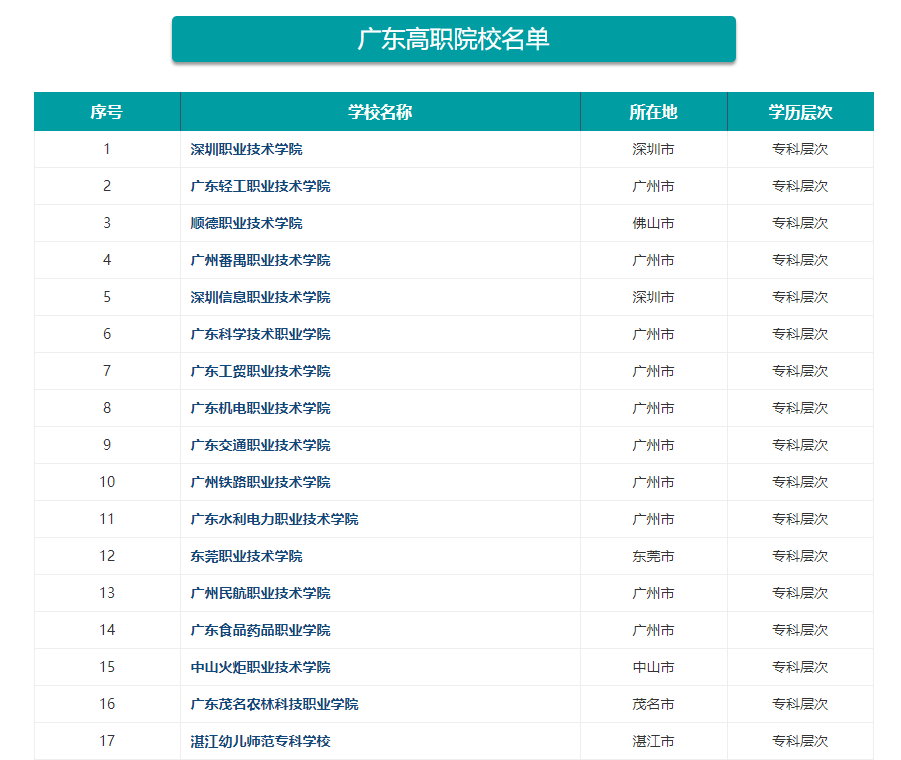Viewport: 901px width, 760px height.
Task: Open 深圳职业技术学院 school link
Action: (247, 149)
